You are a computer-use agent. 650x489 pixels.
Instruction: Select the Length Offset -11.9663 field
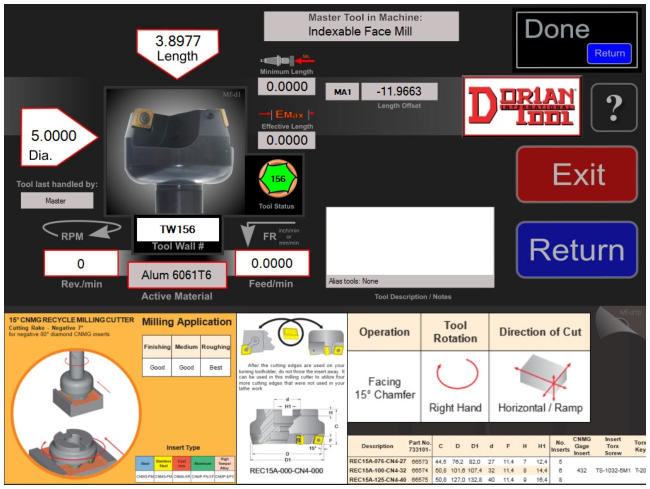coord(399,91)
